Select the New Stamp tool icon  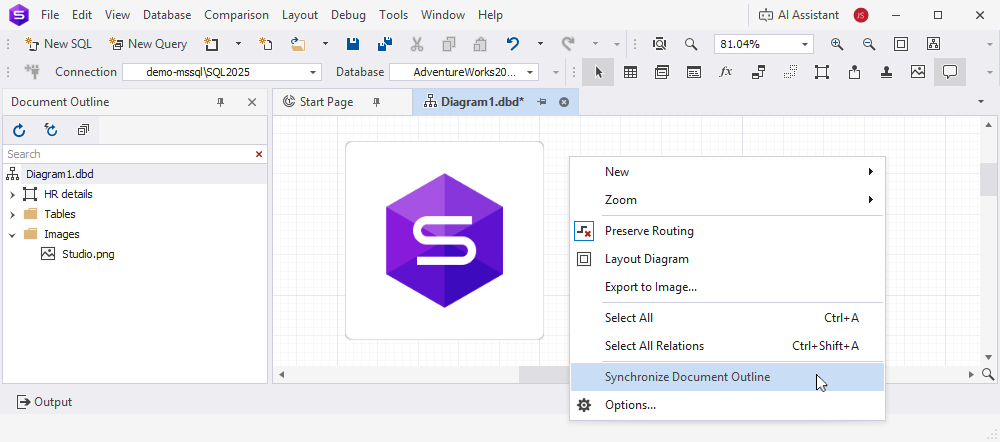pos(886,72)
